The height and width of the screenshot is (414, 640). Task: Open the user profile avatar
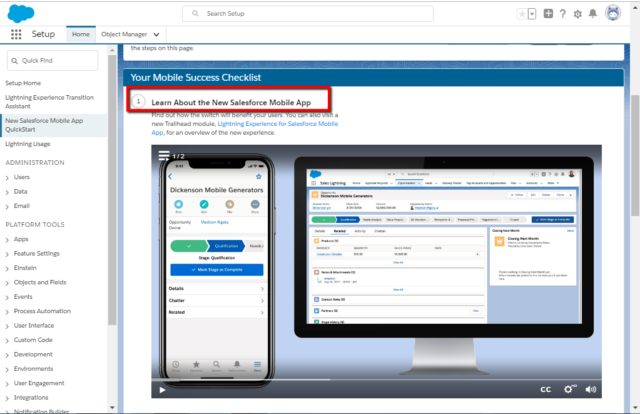pyautogui.click(x=612, y=13)
